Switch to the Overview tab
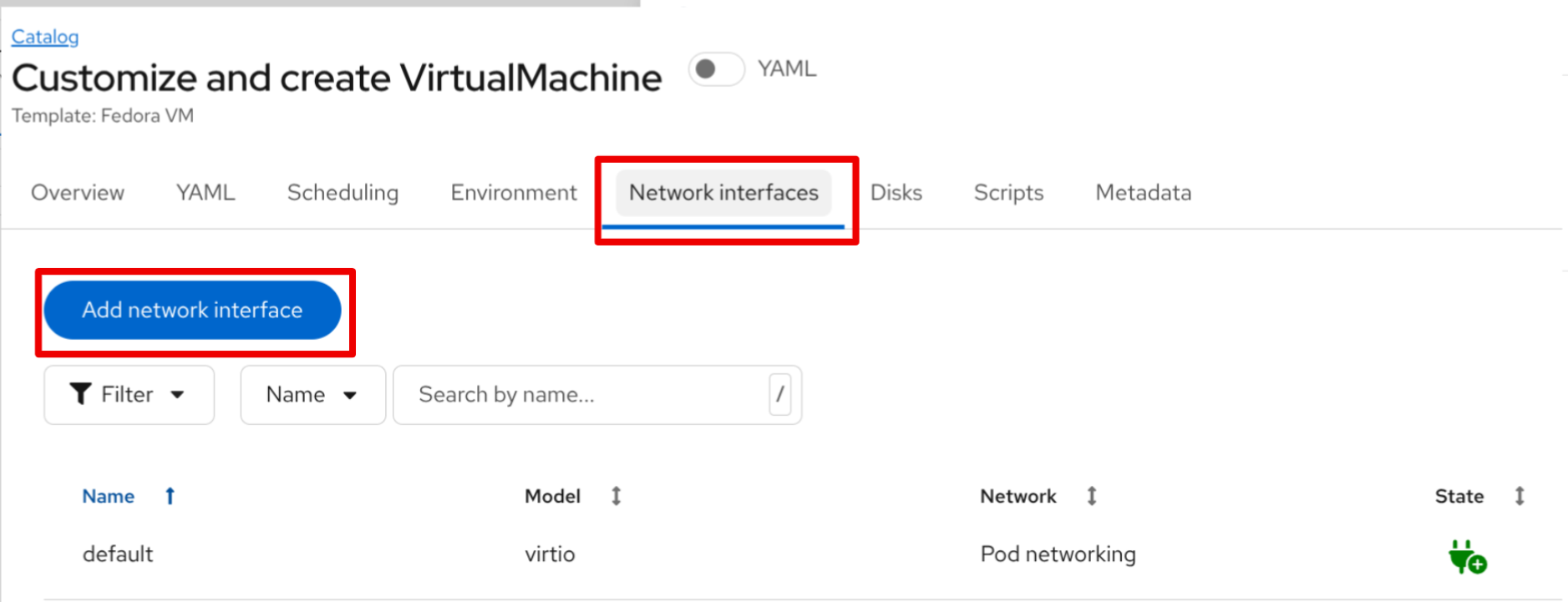 [x=78, y=193]
